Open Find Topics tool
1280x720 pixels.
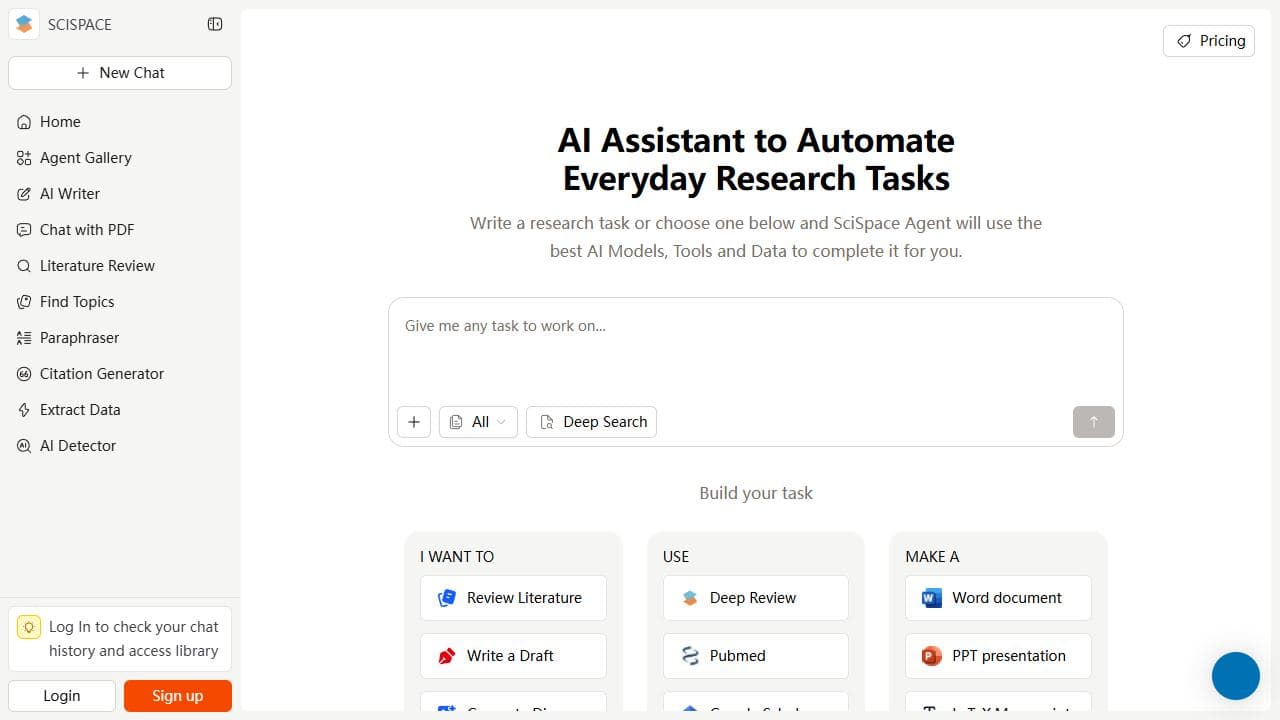[x=77, y=302]
